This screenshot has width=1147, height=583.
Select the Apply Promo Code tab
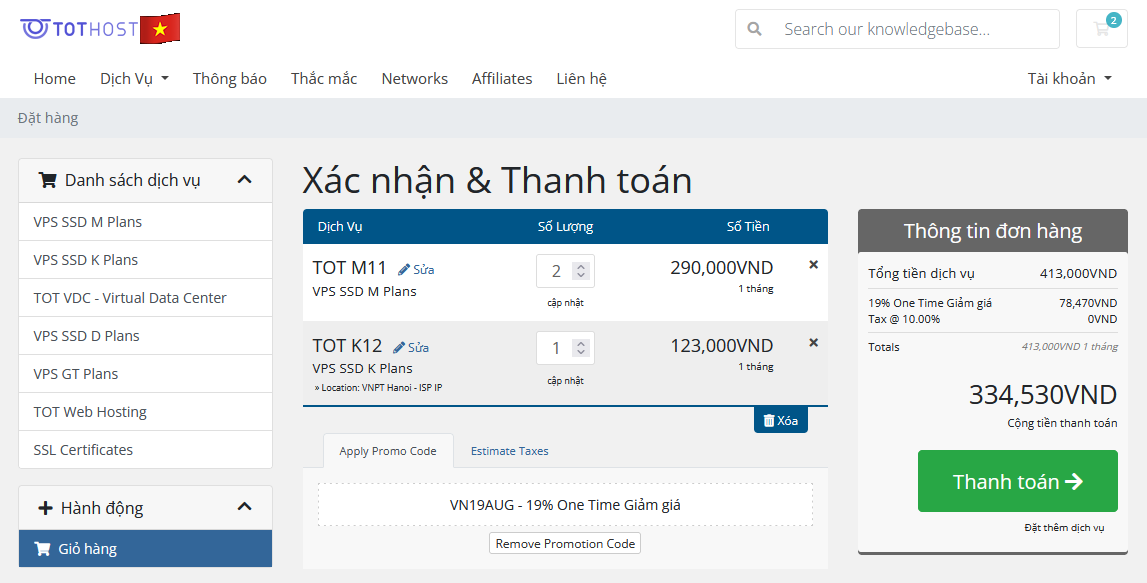(x=388, y=451)
